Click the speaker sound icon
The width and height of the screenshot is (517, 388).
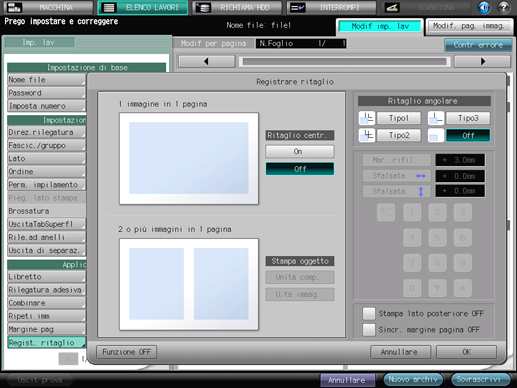pyautogui.click(x=484, y=7)
